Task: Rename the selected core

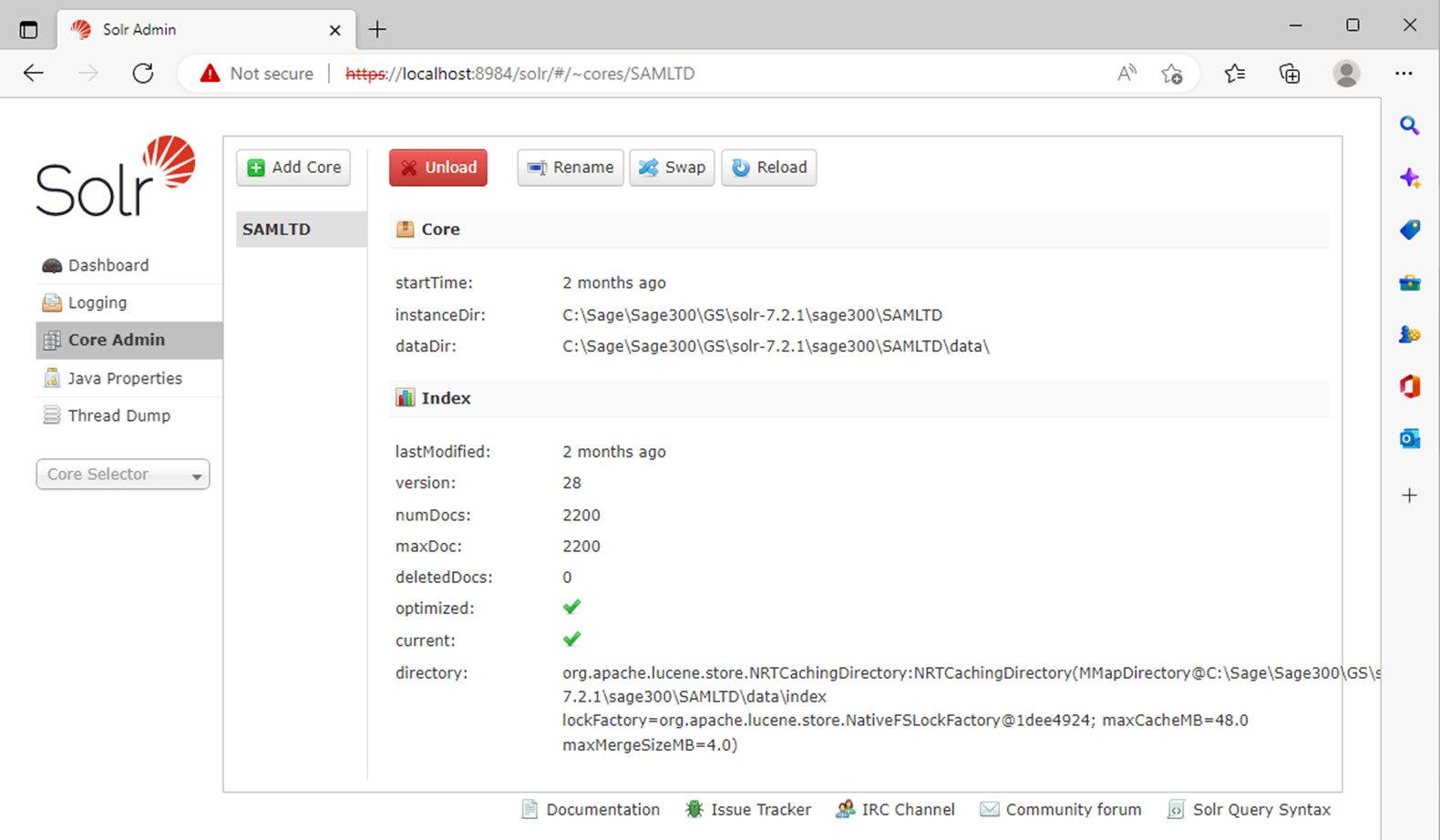Action: pyautogui.click(x=571, y=168)
